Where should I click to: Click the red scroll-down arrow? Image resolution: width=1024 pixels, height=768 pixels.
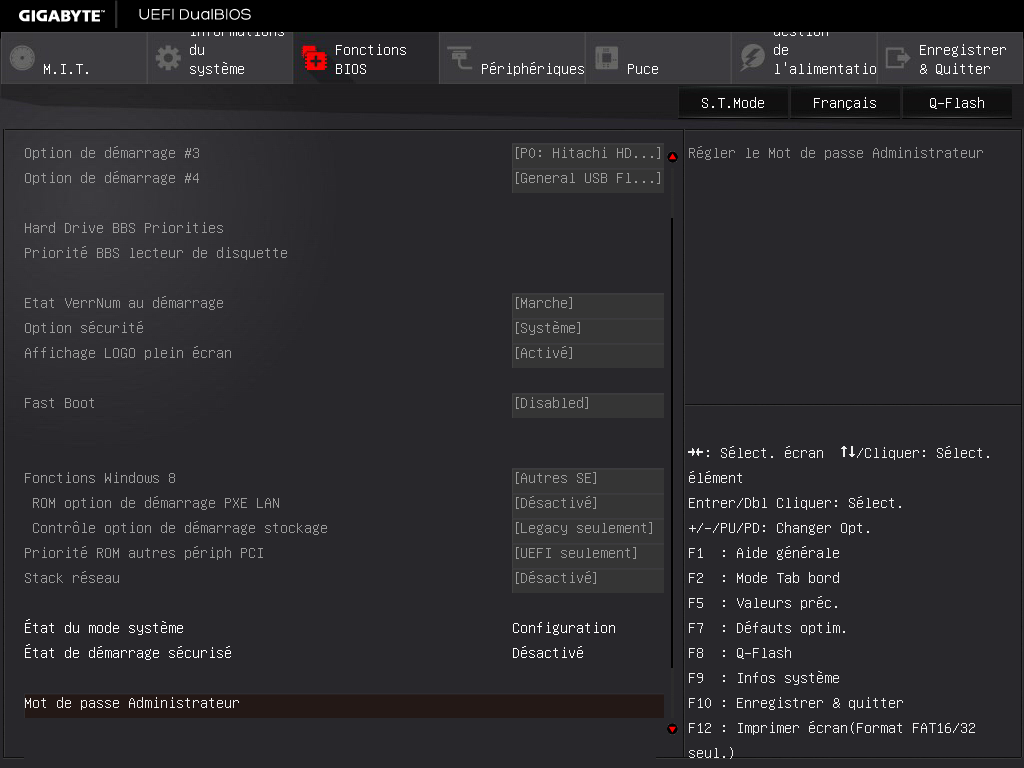click(673, 729)
